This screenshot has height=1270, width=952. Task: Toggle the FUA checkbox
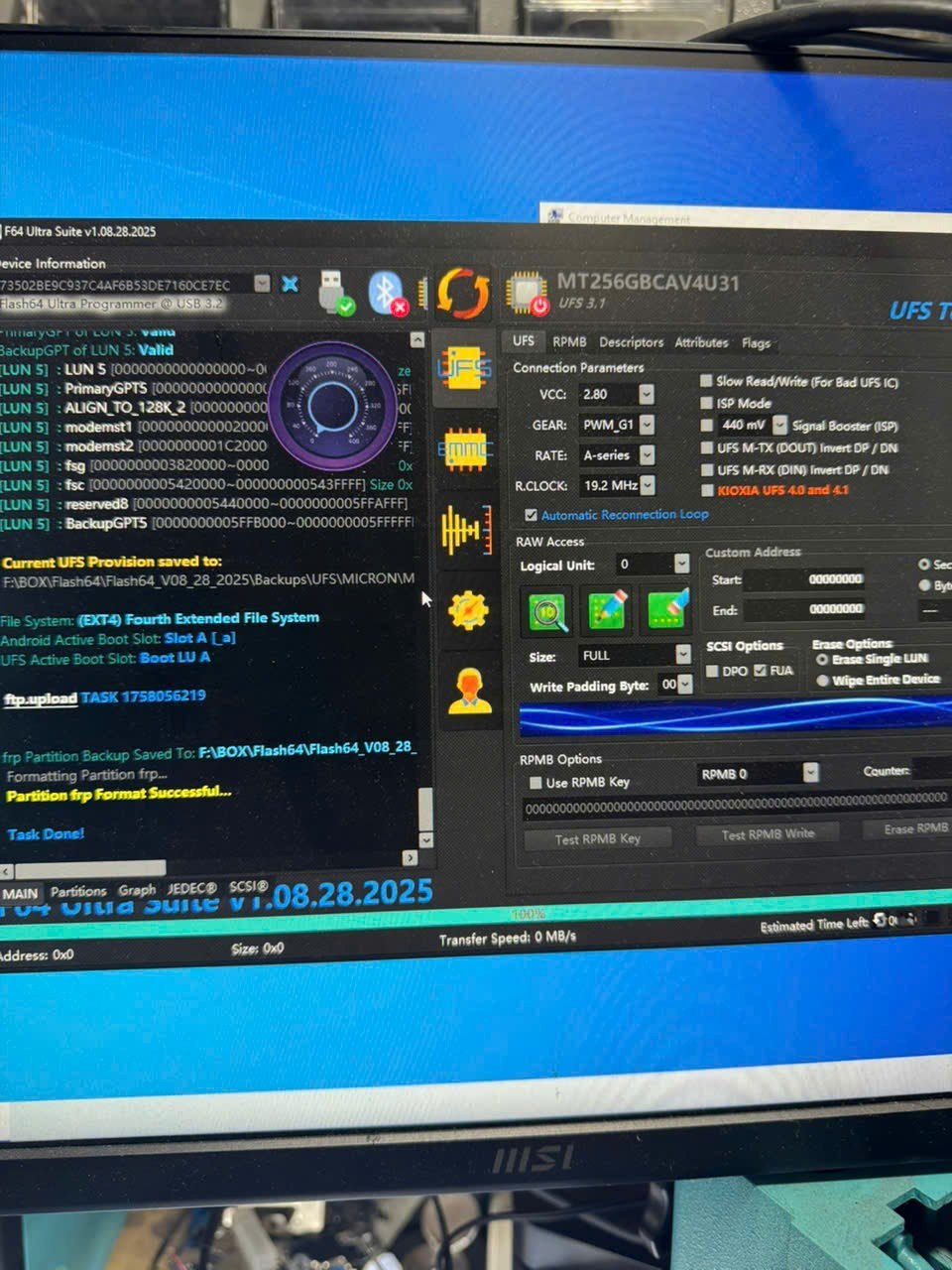[x=760, y=671]
